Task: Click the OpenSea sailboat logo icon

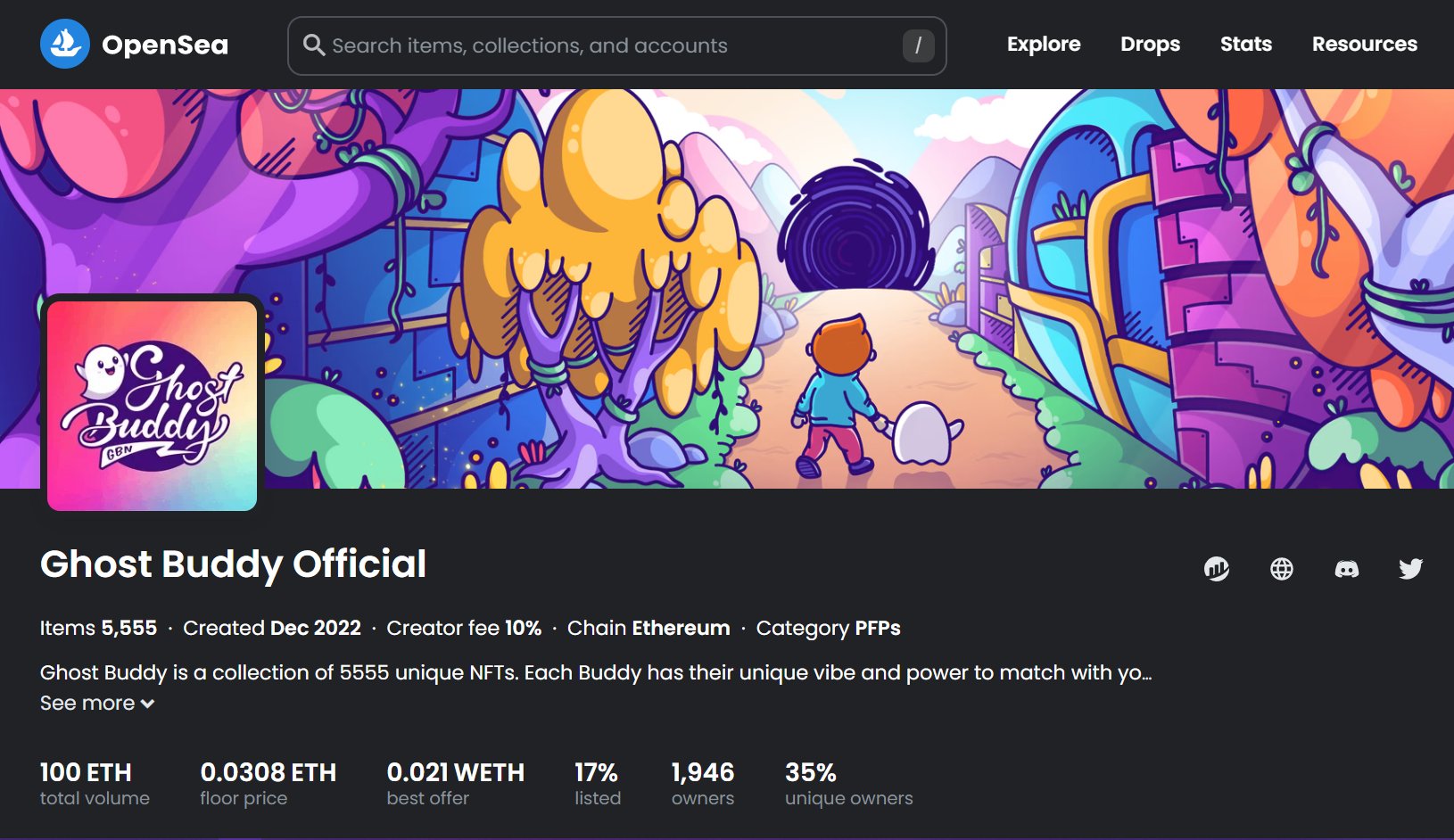Action: [65, 44]
